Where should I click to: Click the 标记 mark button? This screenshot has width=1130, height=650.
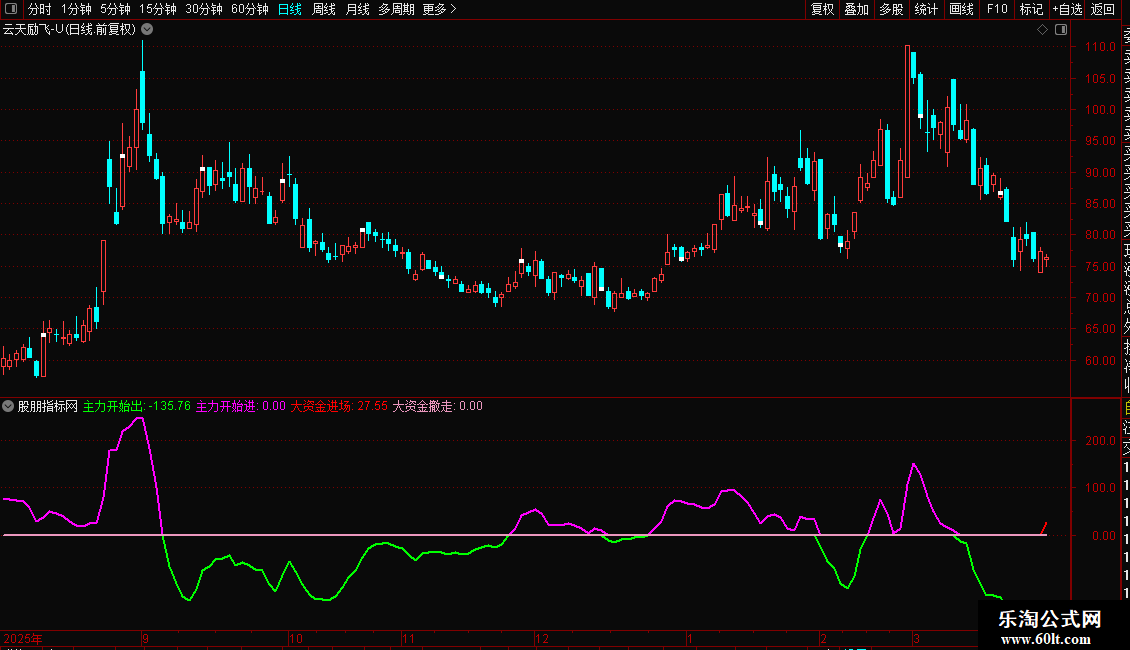tap(1031, 9)
